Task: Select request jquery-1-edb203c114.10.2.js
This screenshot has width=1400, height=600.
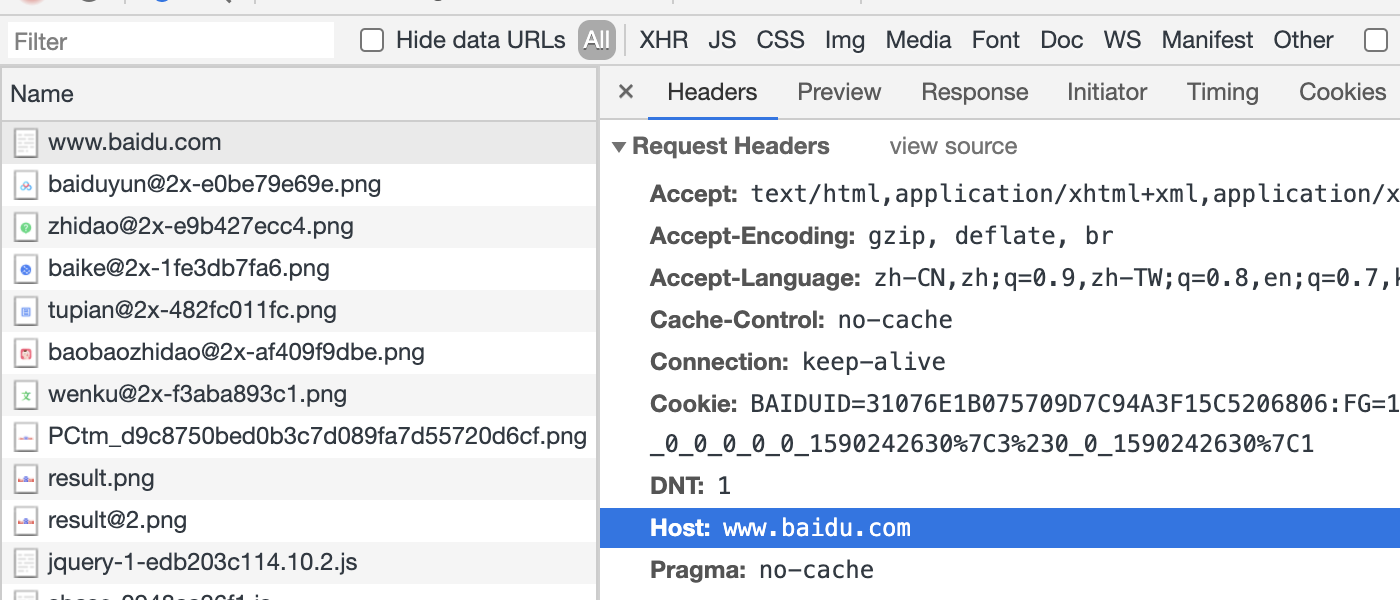Action: click(x=298, y=562)
